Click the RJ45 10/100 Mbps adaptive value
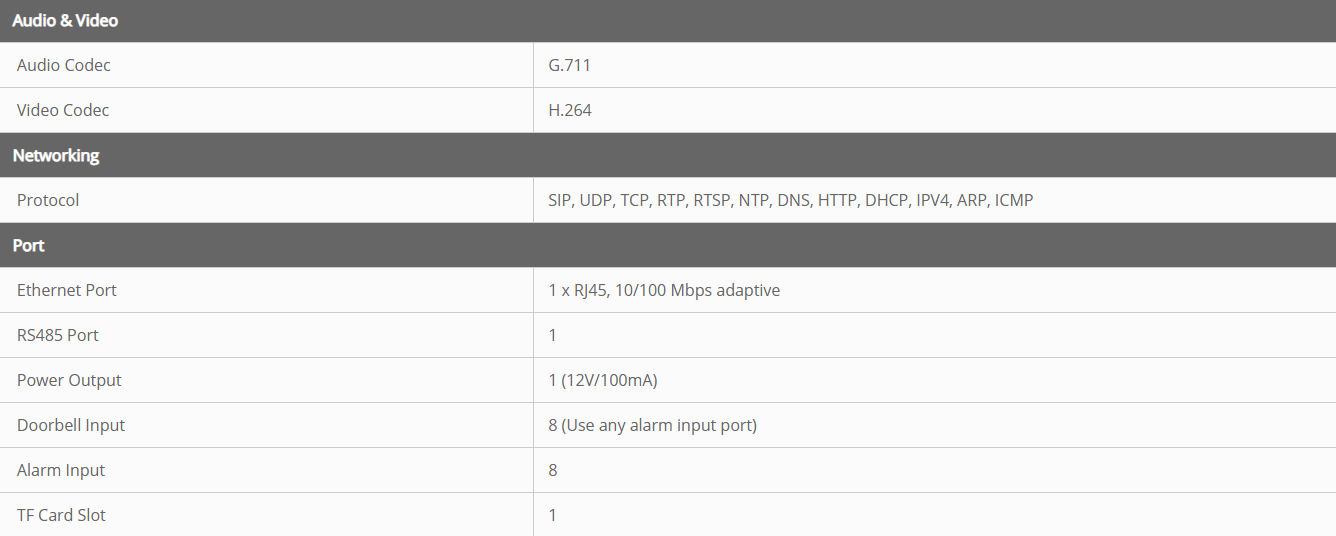The height and width of the screenshot is (536, 1336). tap(664, 290)
